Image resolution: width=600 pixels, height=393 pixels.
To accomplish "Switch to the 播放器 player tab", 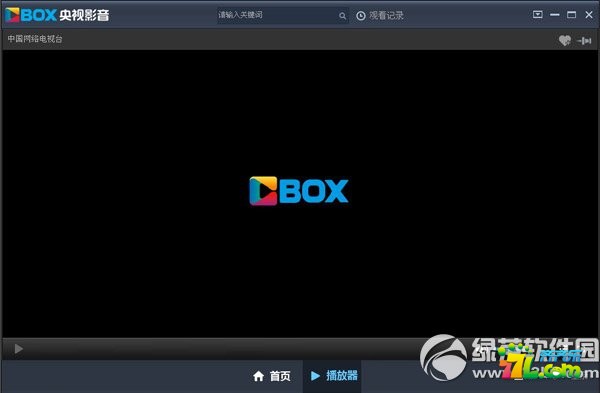I will 332,376.
